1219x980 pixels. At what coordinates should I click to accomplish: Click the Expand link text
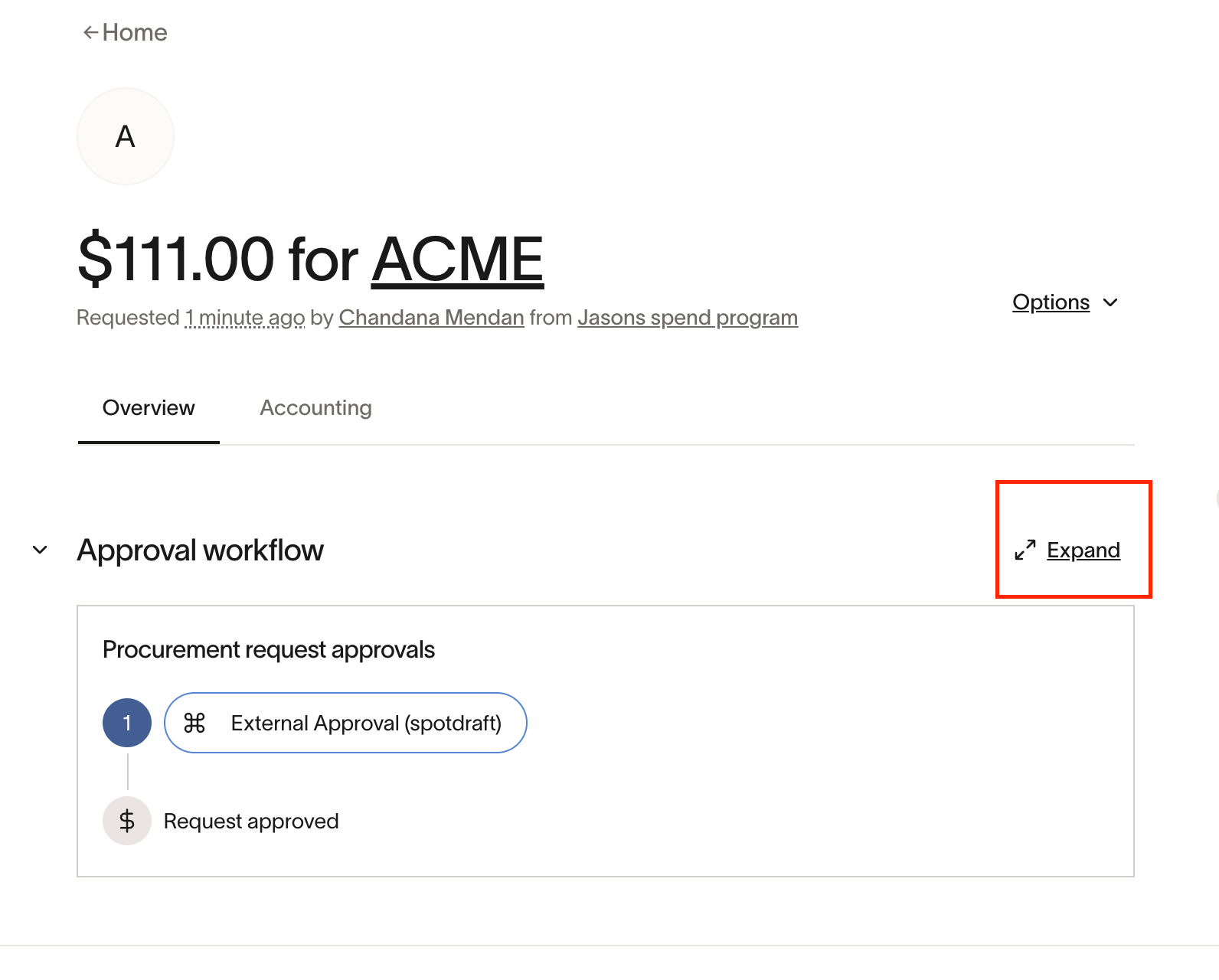(1083, 550)
